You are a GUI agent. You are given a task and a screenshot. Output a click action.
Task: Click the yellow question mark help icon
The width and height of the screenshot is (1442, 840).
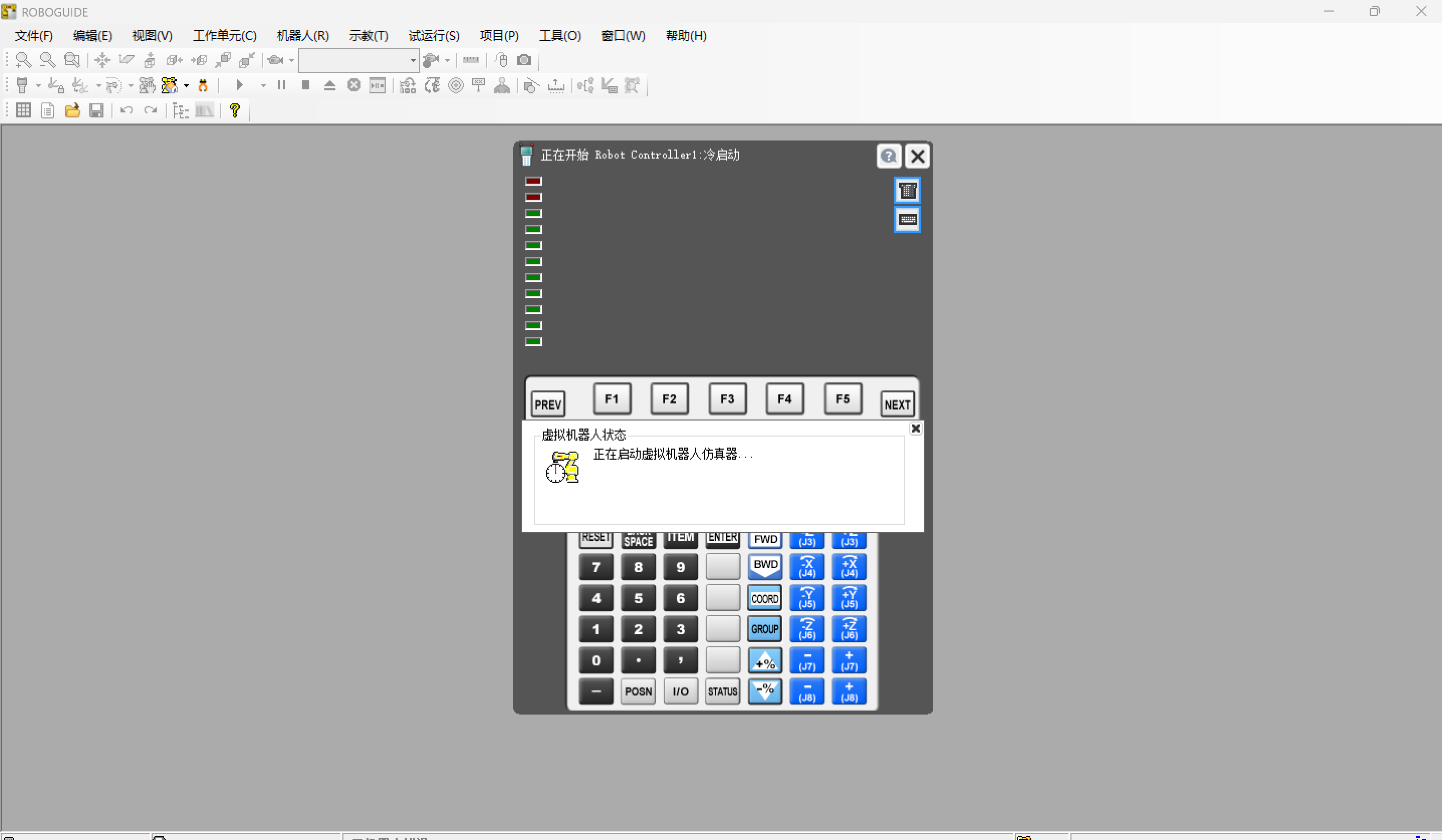(234, 110)
